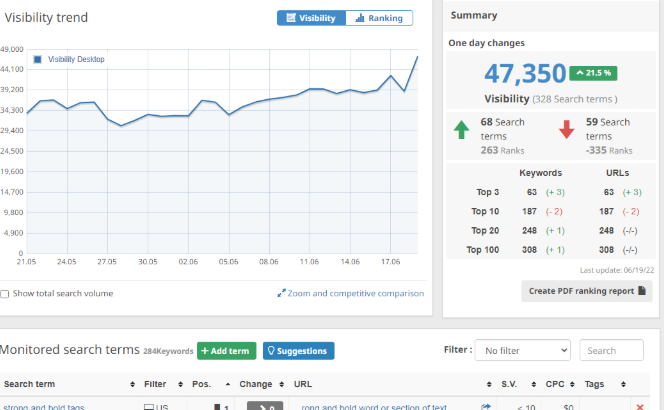Sort by Tags column arrows
664x410 pixels.
click(623, 384)
